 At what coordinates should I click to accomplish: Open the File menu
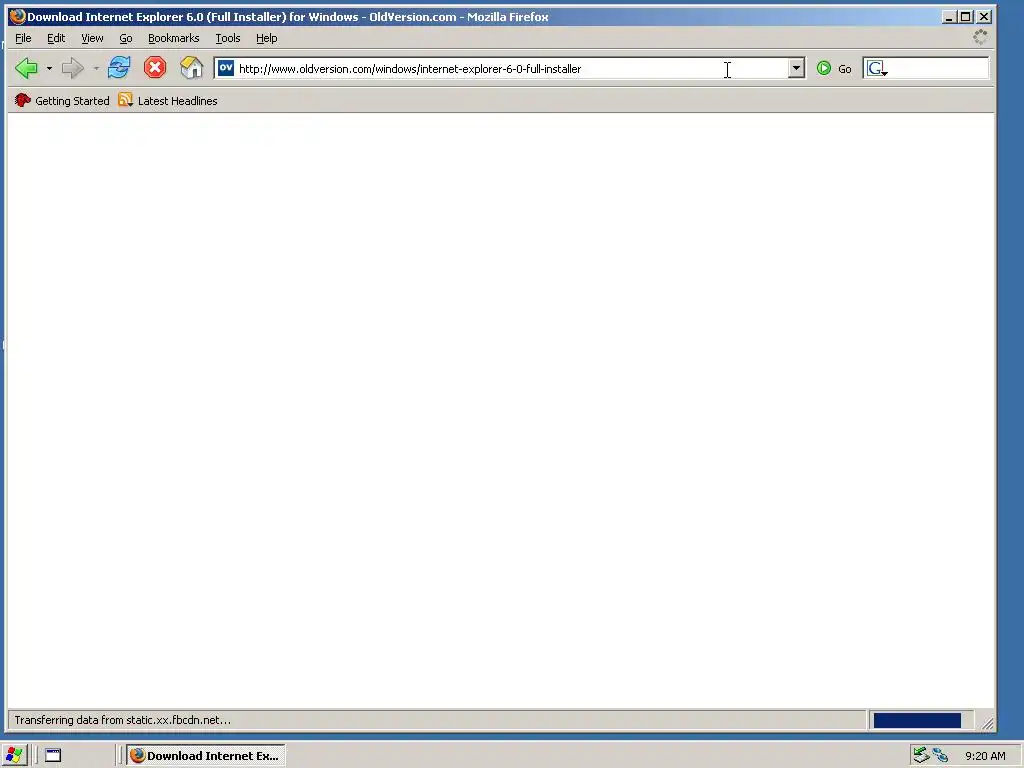point(24,38)
